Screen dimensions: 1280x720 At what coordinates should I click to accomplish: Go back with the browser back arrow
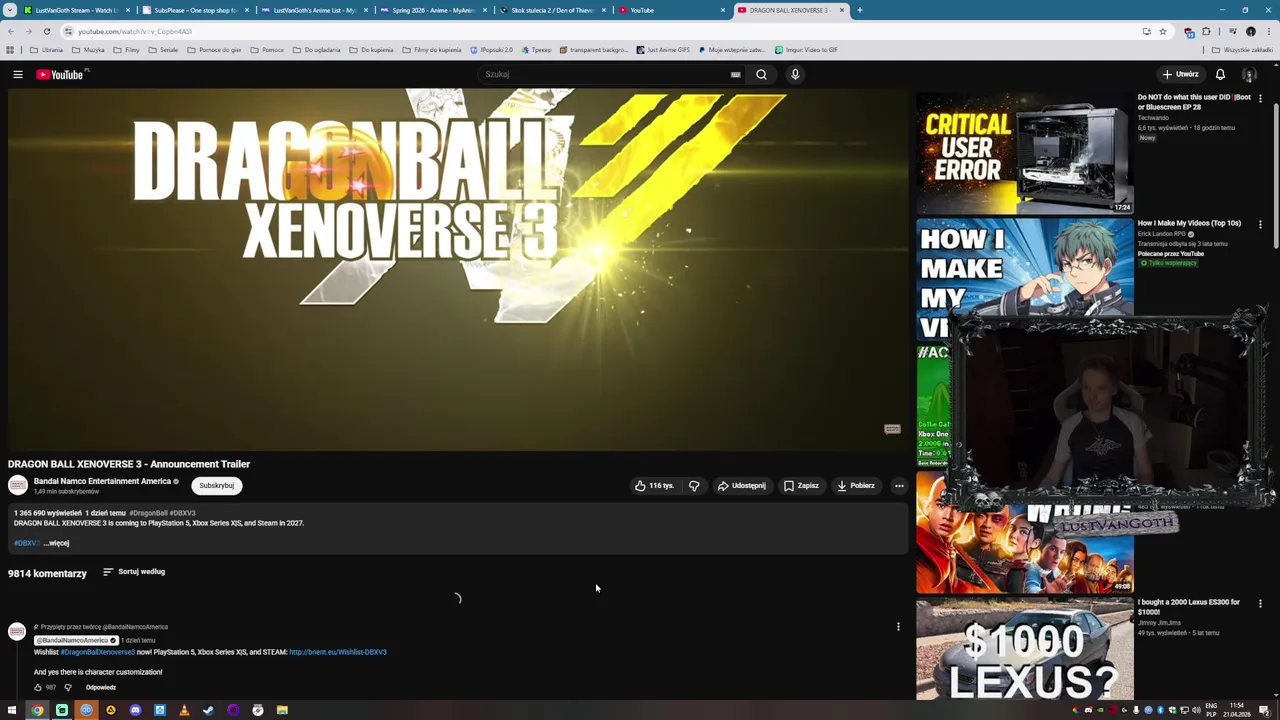pos(10,31)
